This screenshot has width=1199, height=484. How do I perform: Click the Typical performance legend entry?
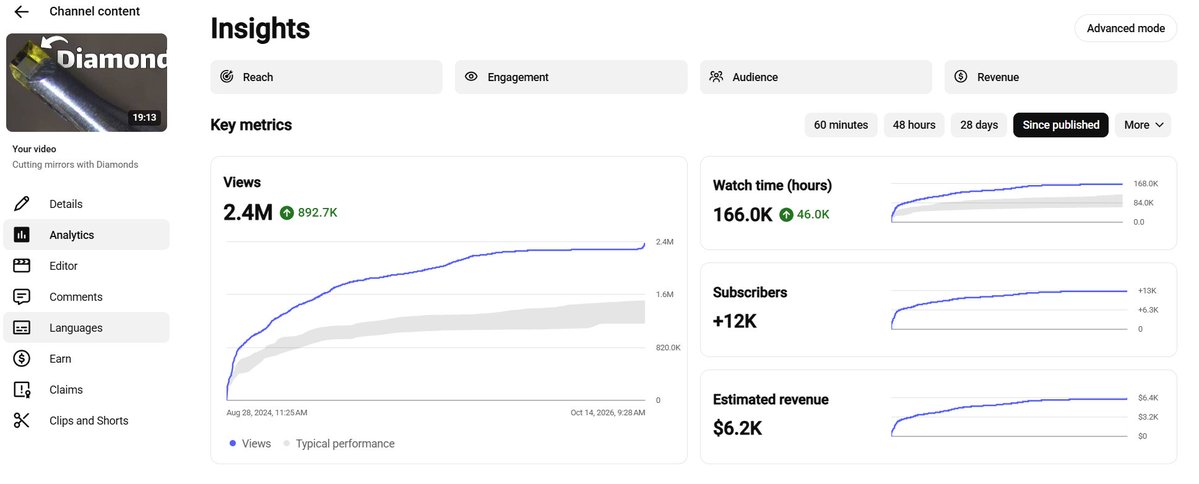[339, 443]
